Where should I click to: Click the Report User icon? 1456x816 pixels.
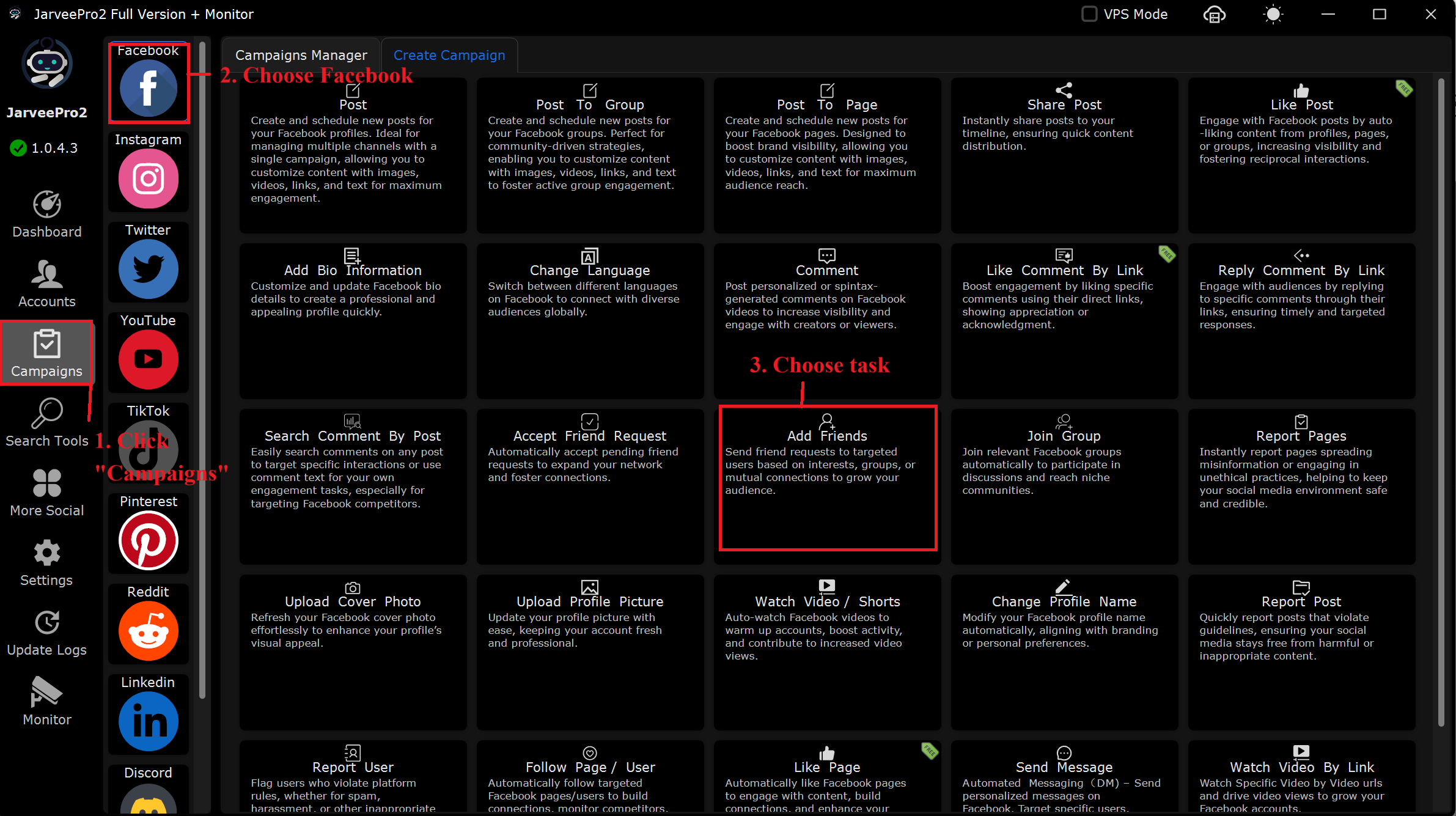click(353, 752)
